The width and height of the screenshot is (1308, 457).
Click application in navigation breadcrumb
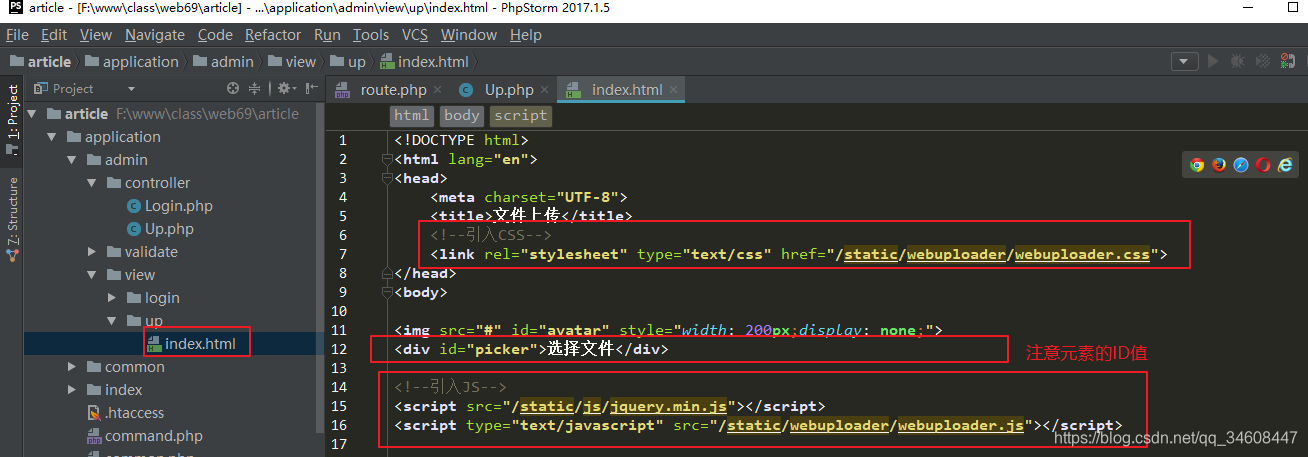pos(131,61)
